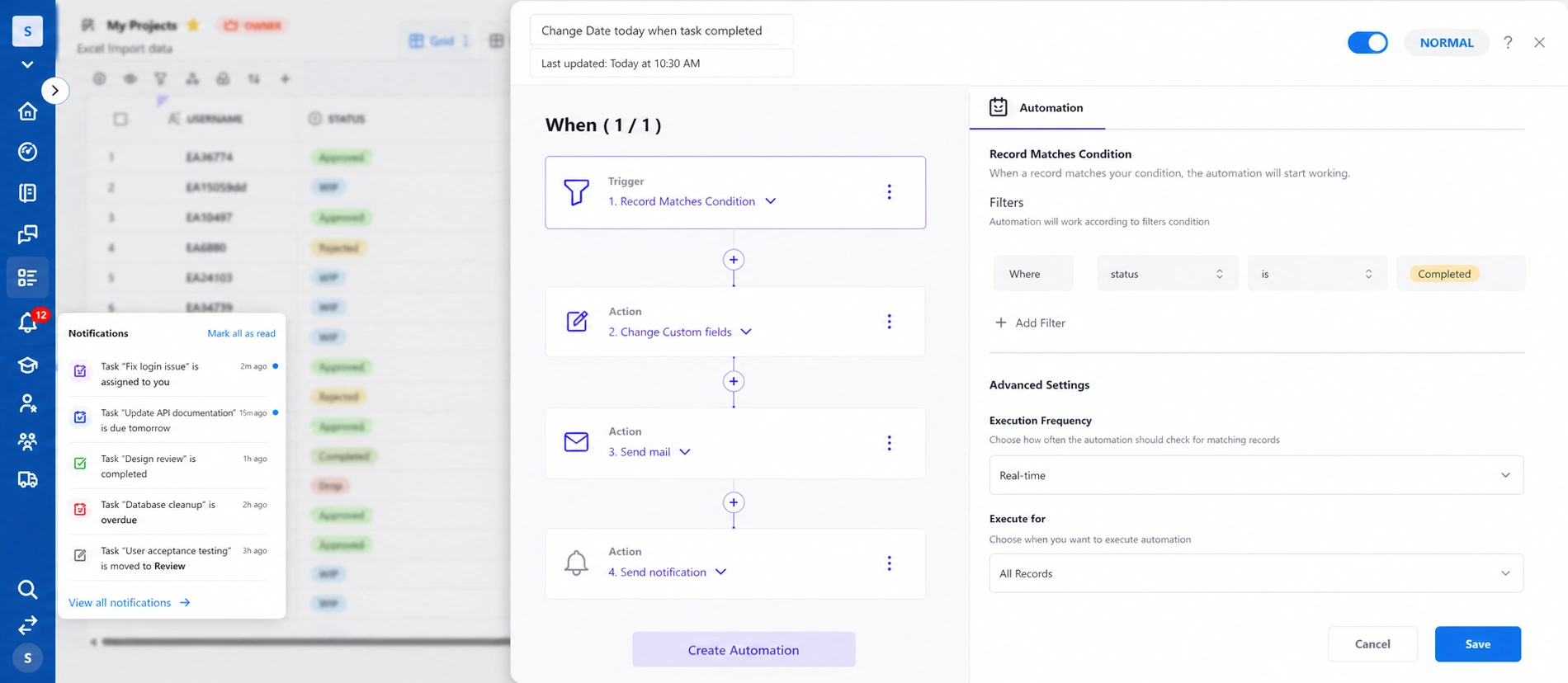
Task: Expand the sidebar with the arrow button
Action: 54,90
